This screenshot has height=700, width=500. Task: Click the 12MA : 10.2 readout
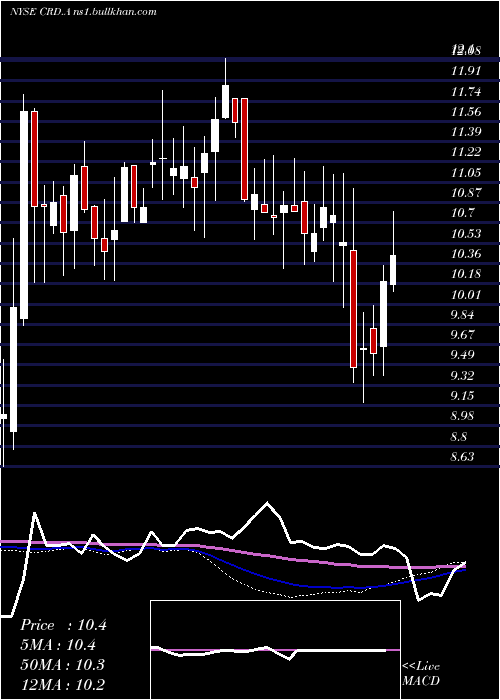tap(62, 684)
